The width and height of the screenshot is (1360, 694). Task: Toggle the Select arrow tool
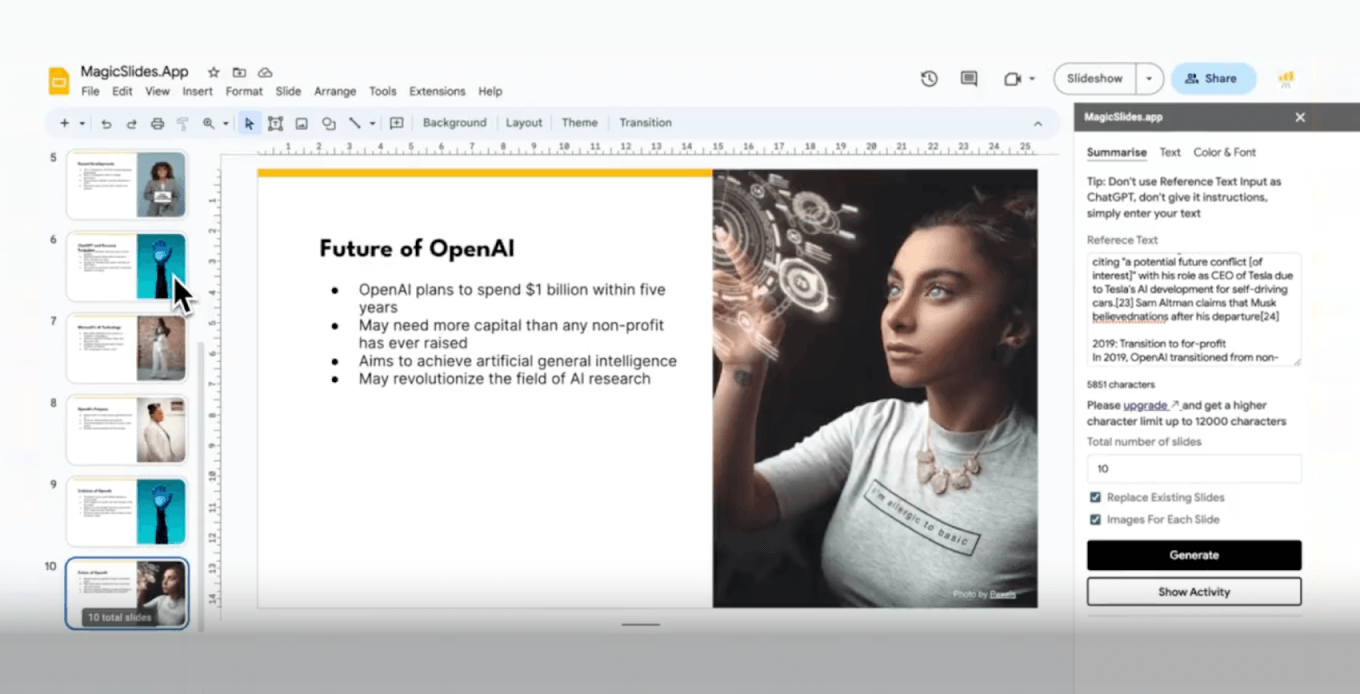click(248, 122)
